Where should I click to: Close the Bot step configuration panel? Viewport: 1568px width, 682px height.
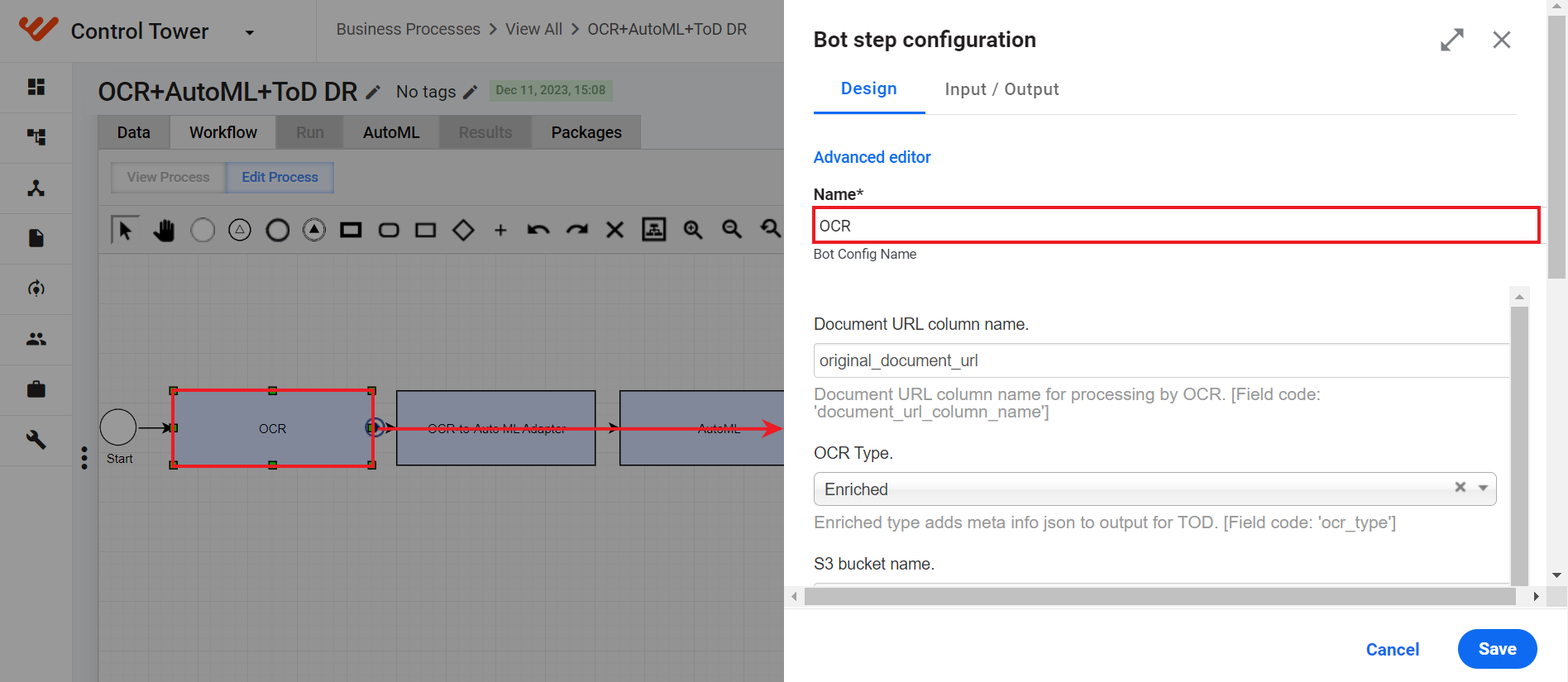tap(1502, 40)
